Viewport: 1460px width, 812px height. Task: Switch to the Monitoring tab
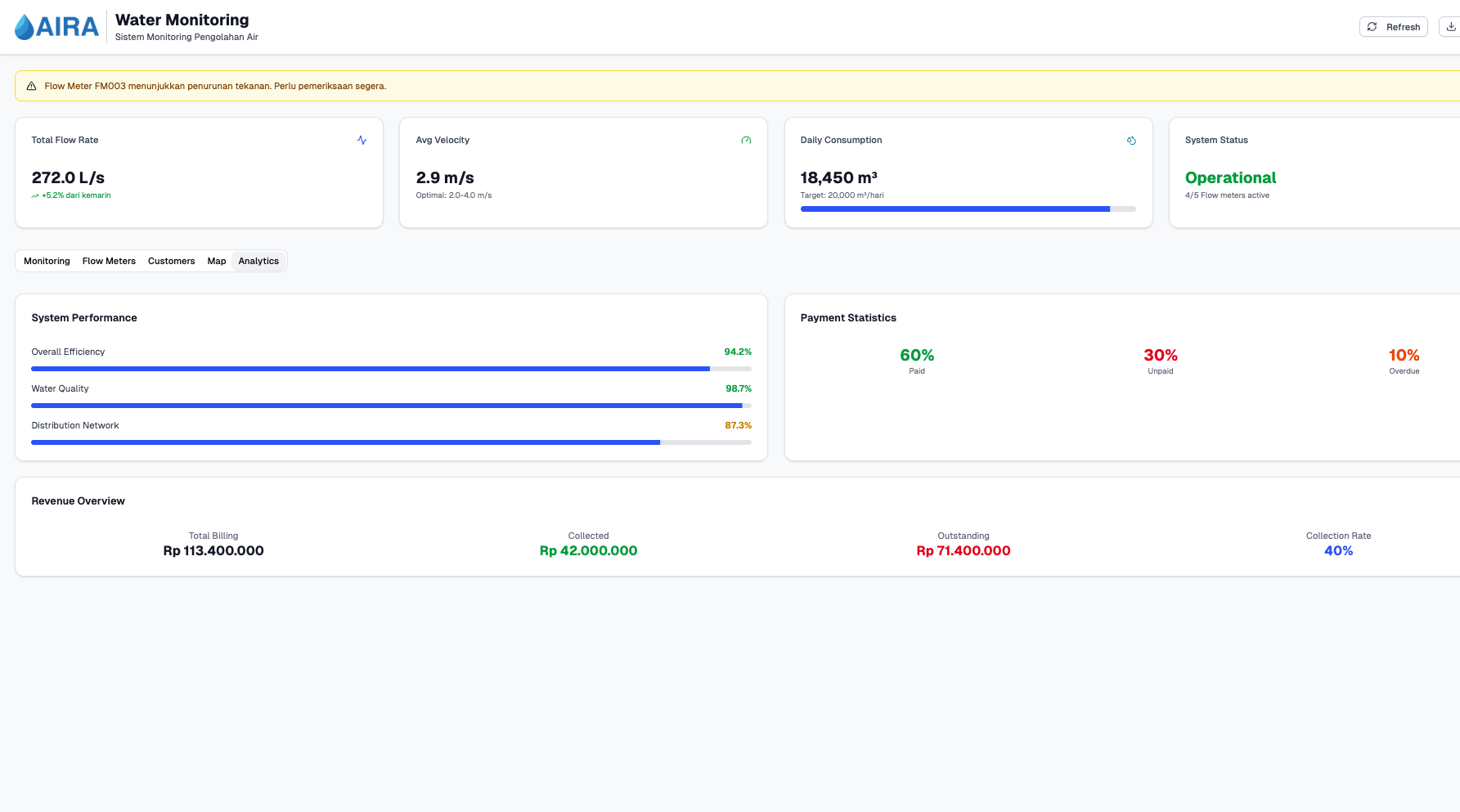(47, 261)
